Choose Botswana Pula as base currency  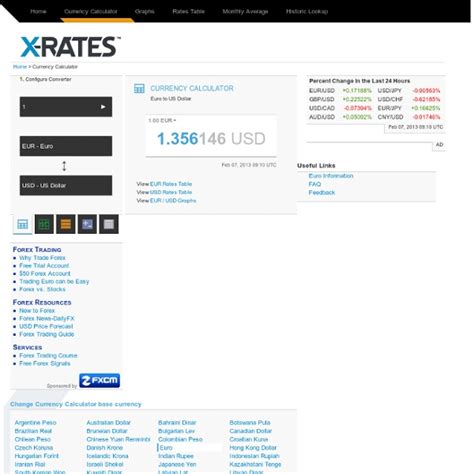pos(250,423)
